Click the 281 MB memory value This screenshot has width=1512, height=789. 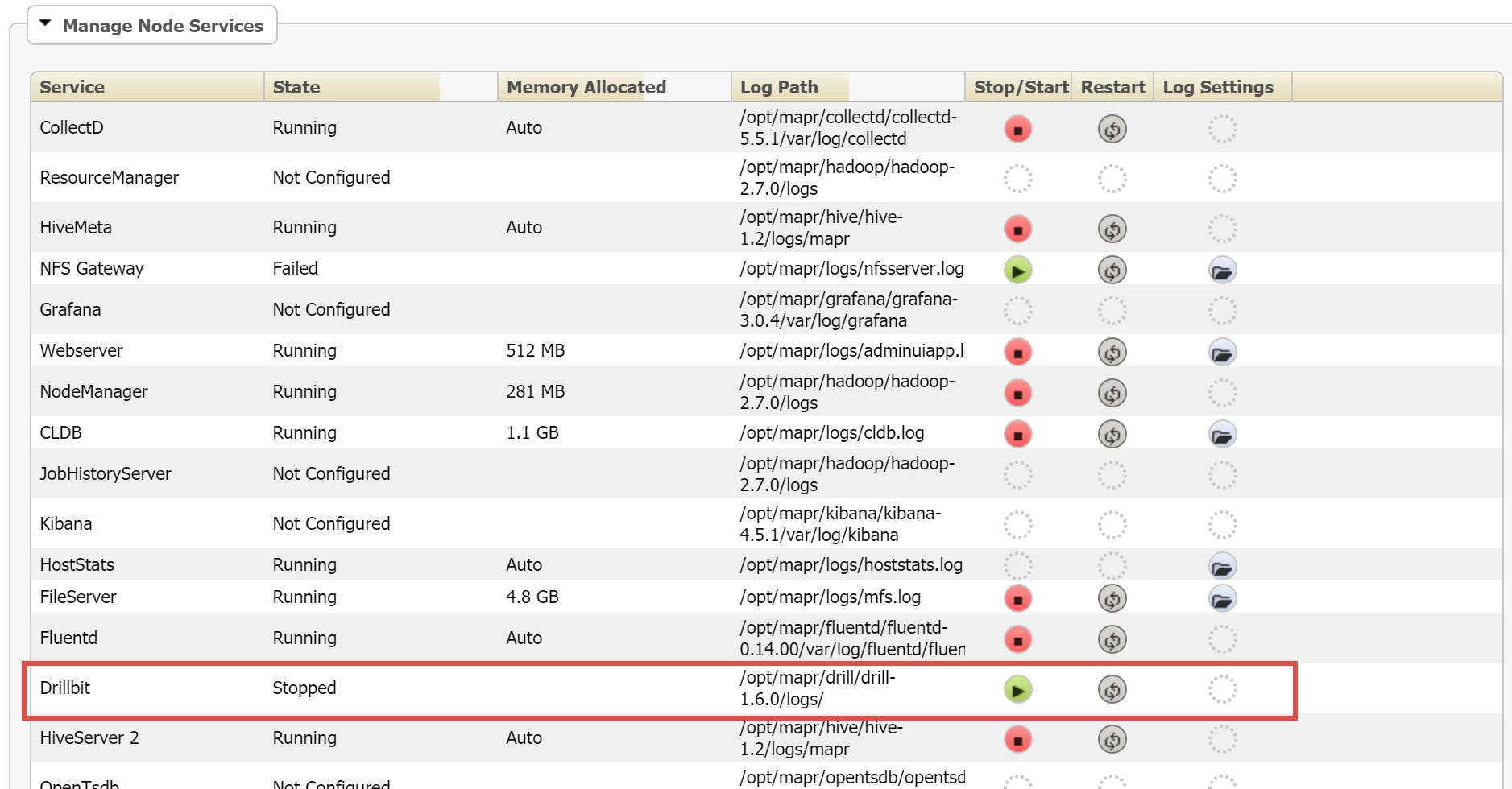(x=536, y=391)
